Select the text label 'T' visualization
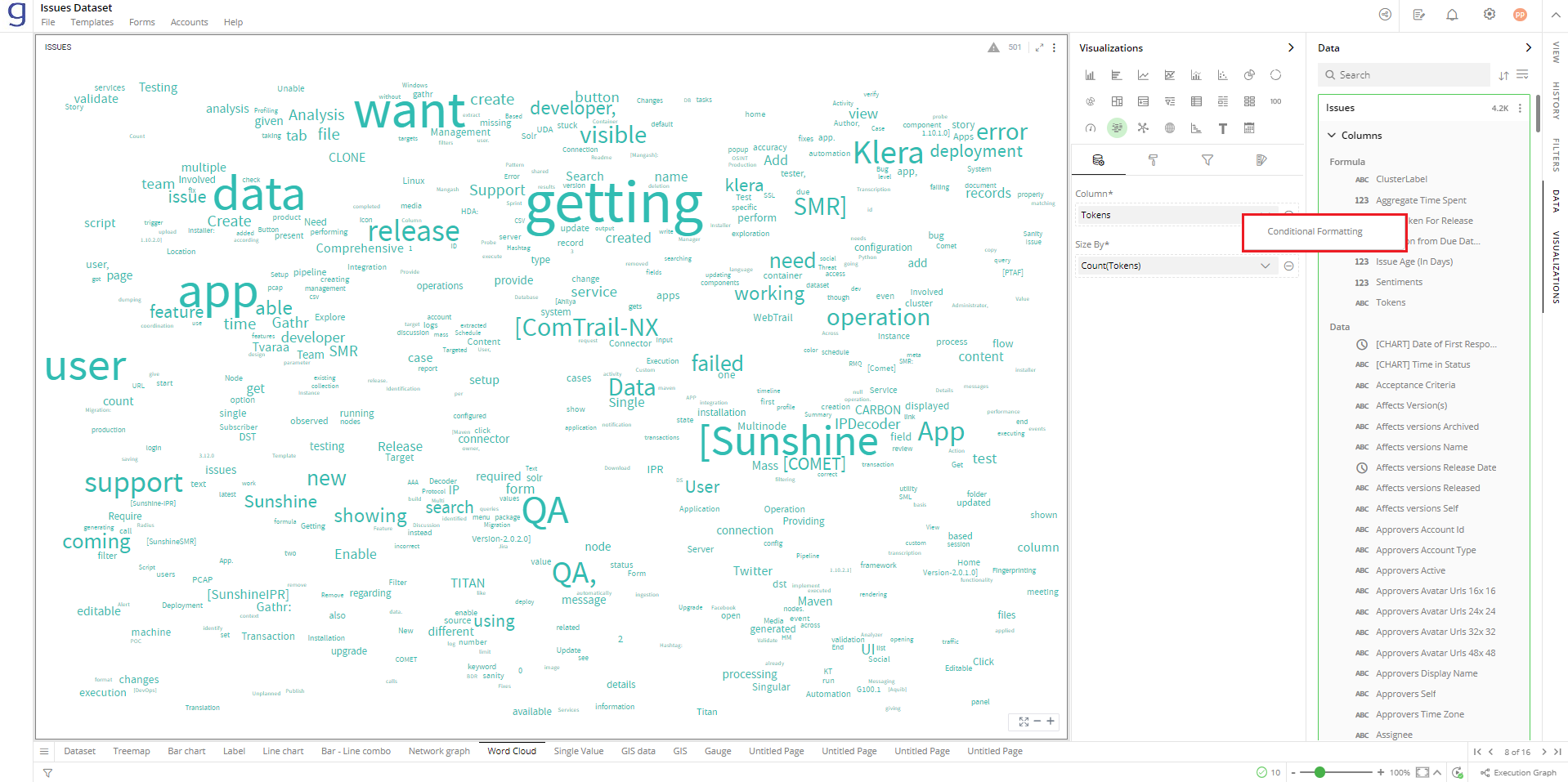 [x=1223, y=128]
